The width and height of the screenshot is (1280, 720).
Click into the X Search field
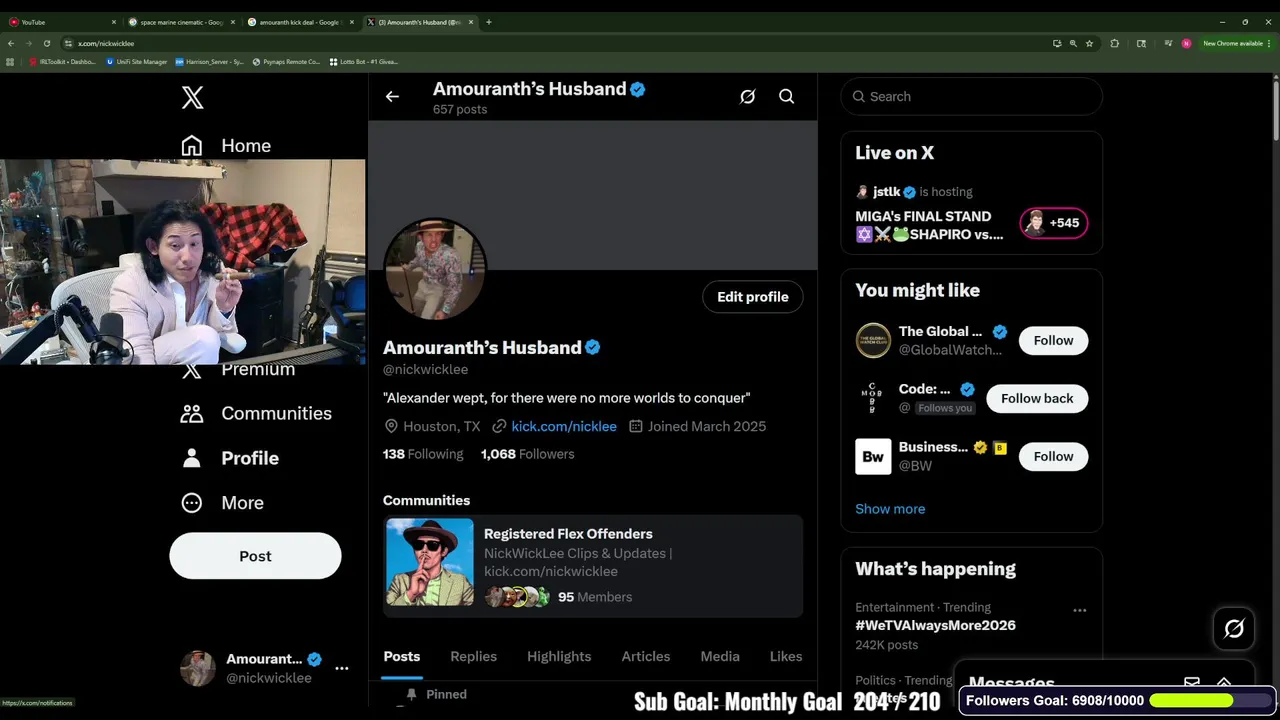point(971,97)
